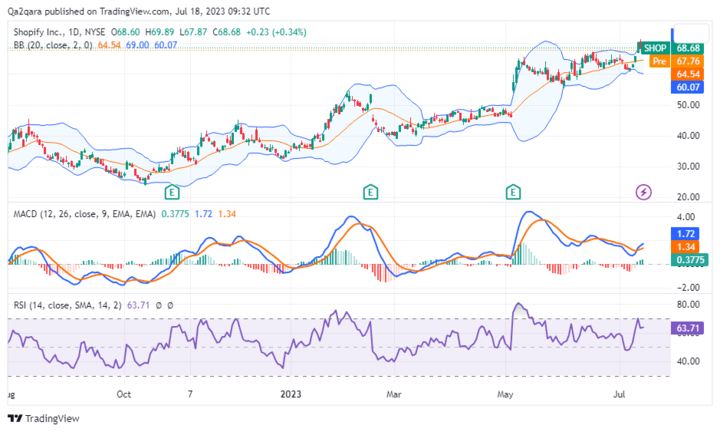Click the 69.00 upper band legend value

137,45
